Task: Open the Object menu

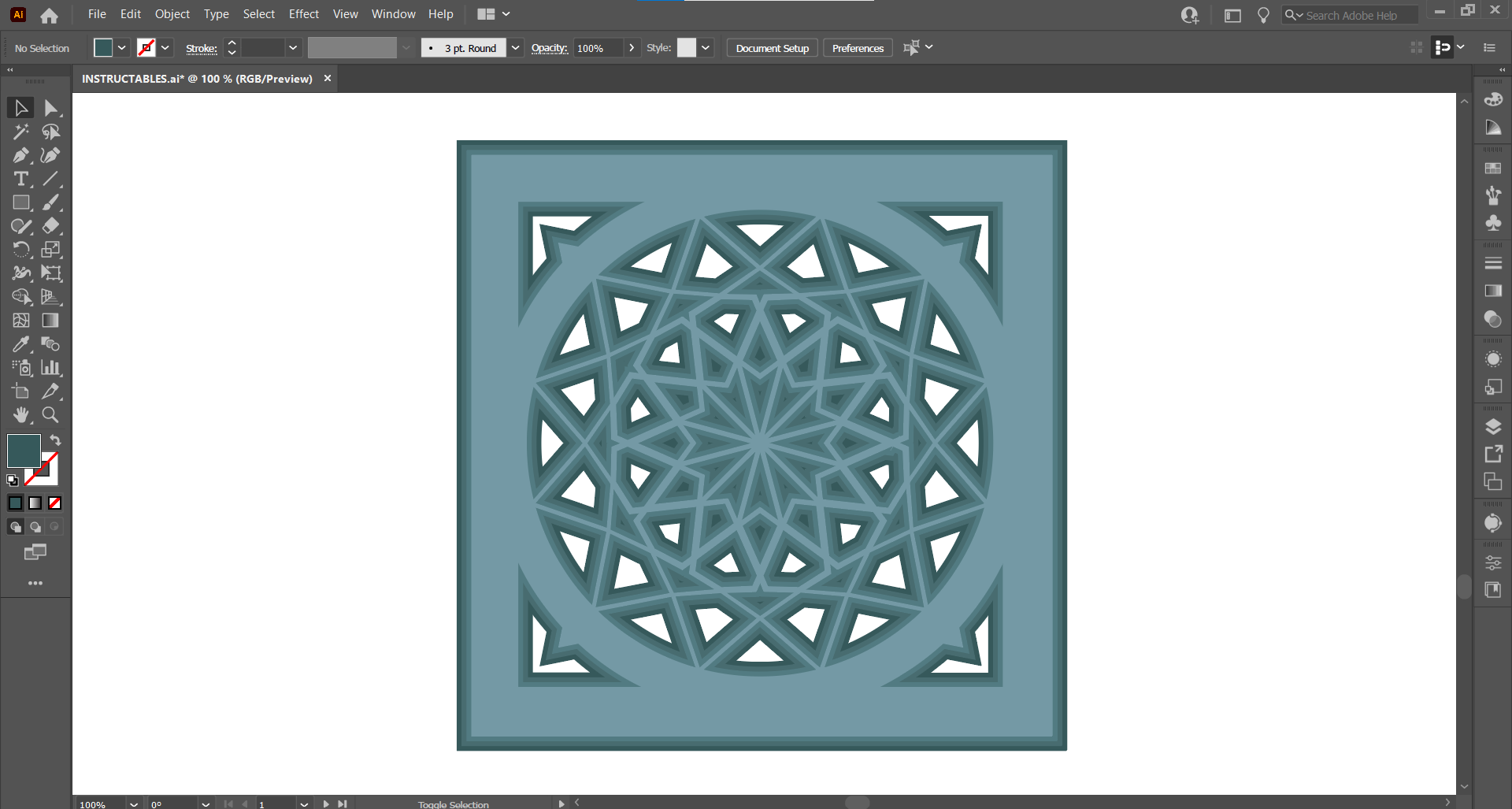Action: click(172, 14)
